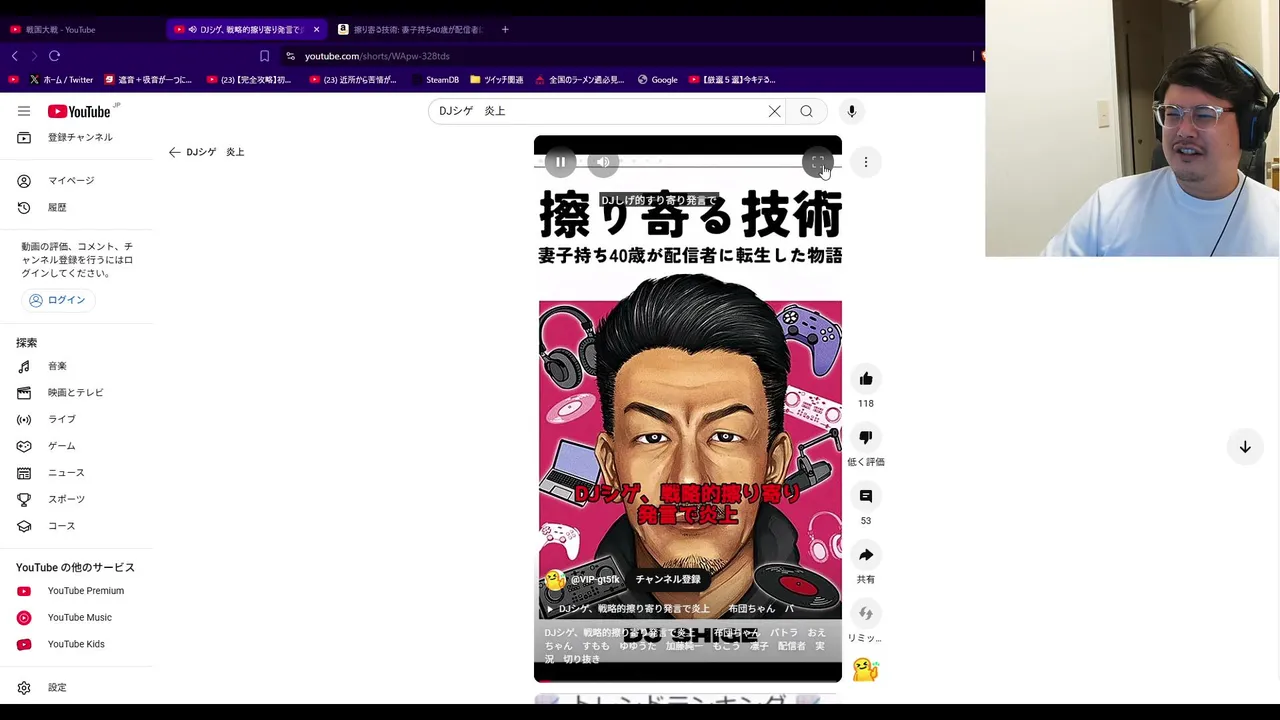Click the ログイン sign-in button

click(x=57, y=300)
